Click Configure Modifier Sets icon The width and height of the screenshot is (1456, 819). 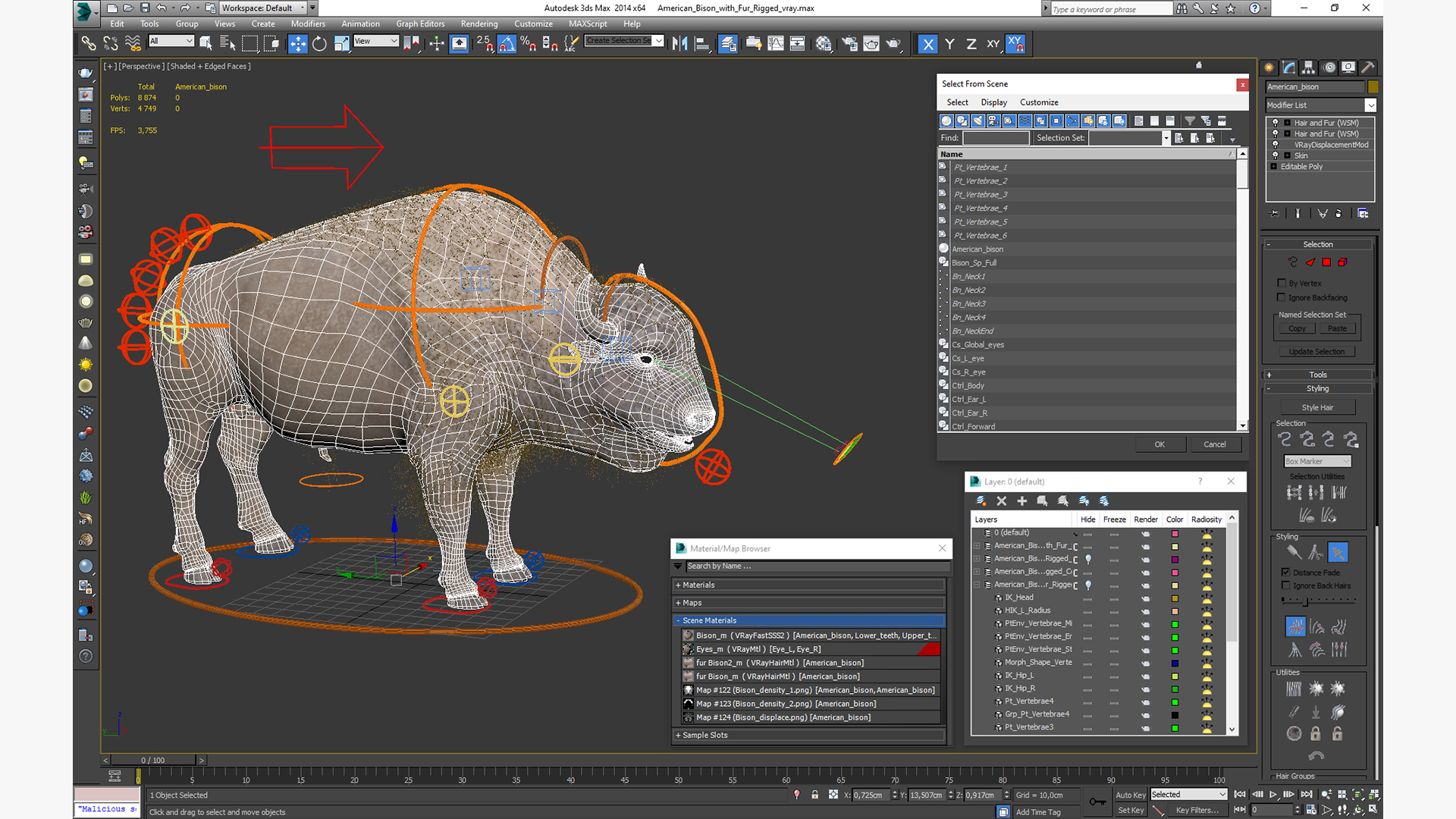[1363, 214]
